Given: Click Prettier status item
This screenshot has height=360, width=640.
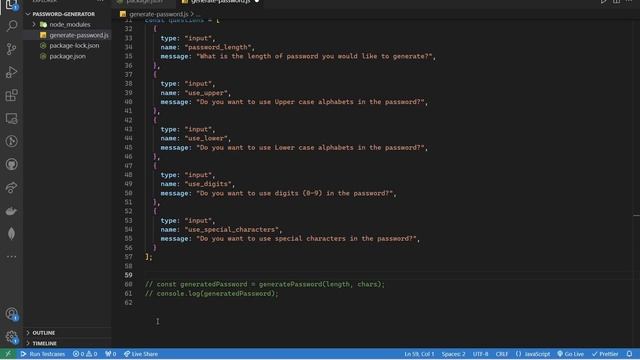Looking at the screenshot, I should [605, 354].
